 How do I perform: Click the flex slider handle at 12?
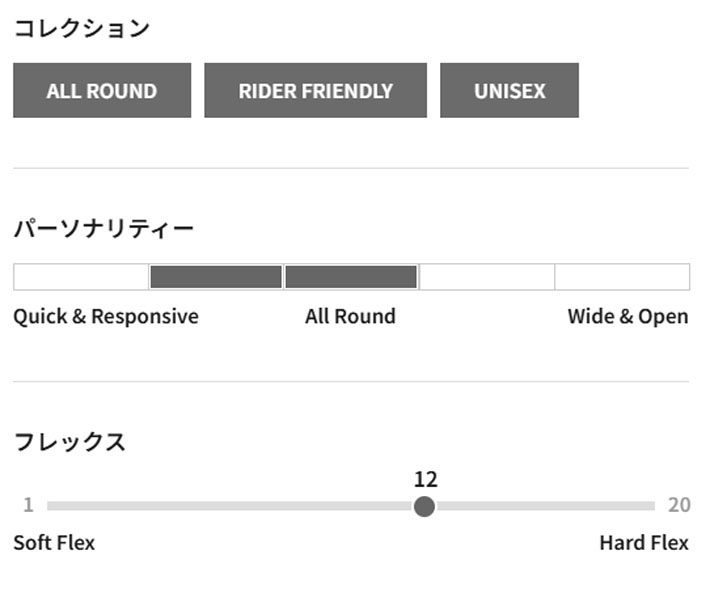pyautogui.click(x=424, y=506)
